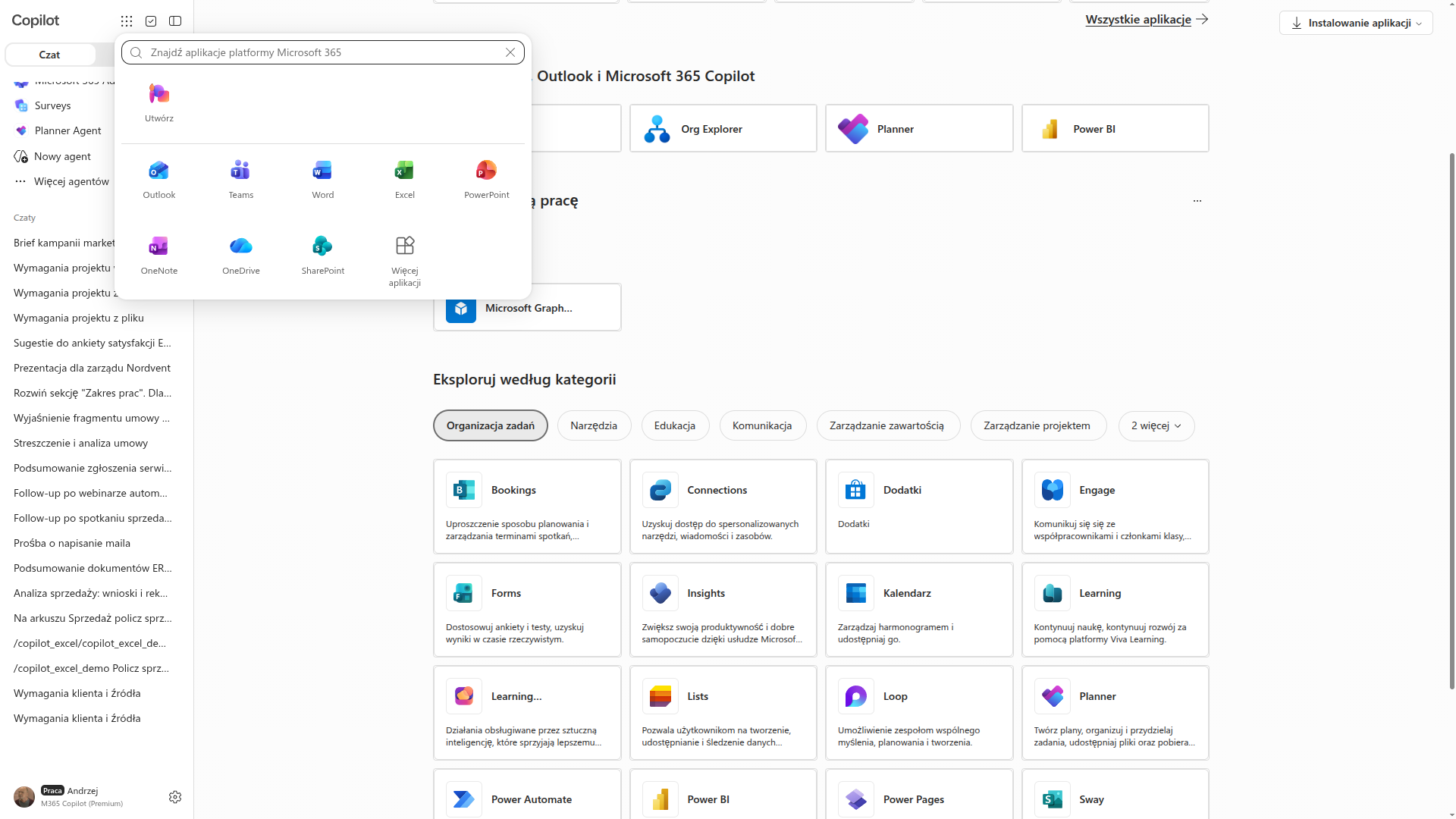Go to Wszystkie aplikacje link

(x=1147, y=20)
